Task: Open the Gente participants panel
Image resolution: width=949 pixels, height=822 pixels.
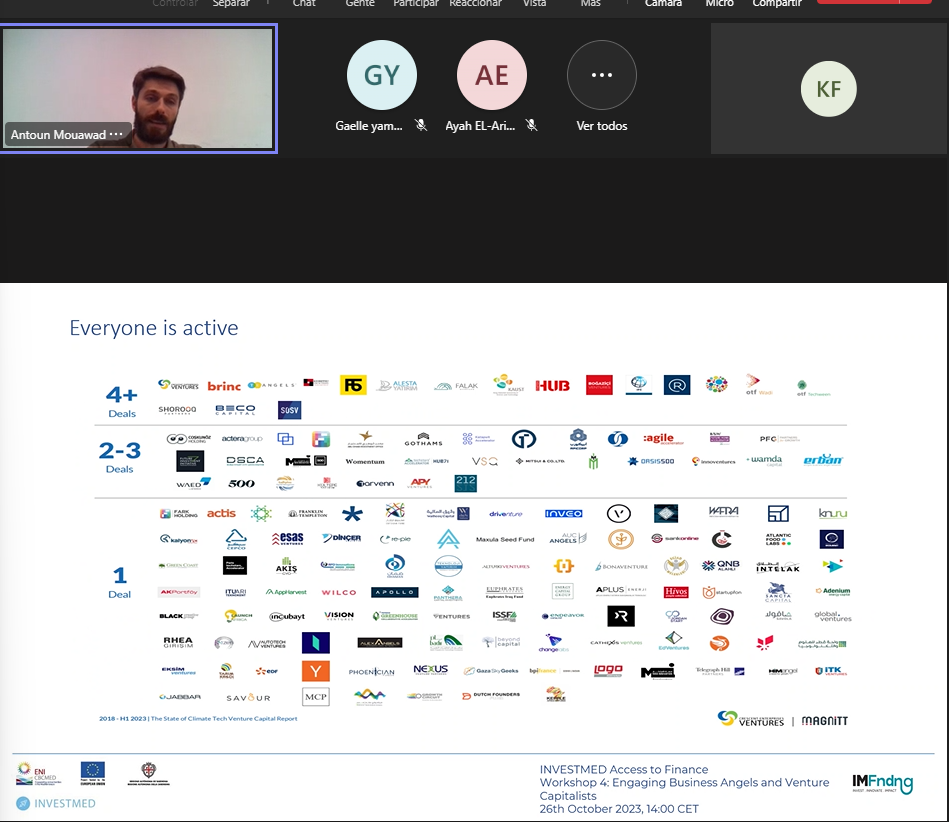Action: tap(360, 4)
